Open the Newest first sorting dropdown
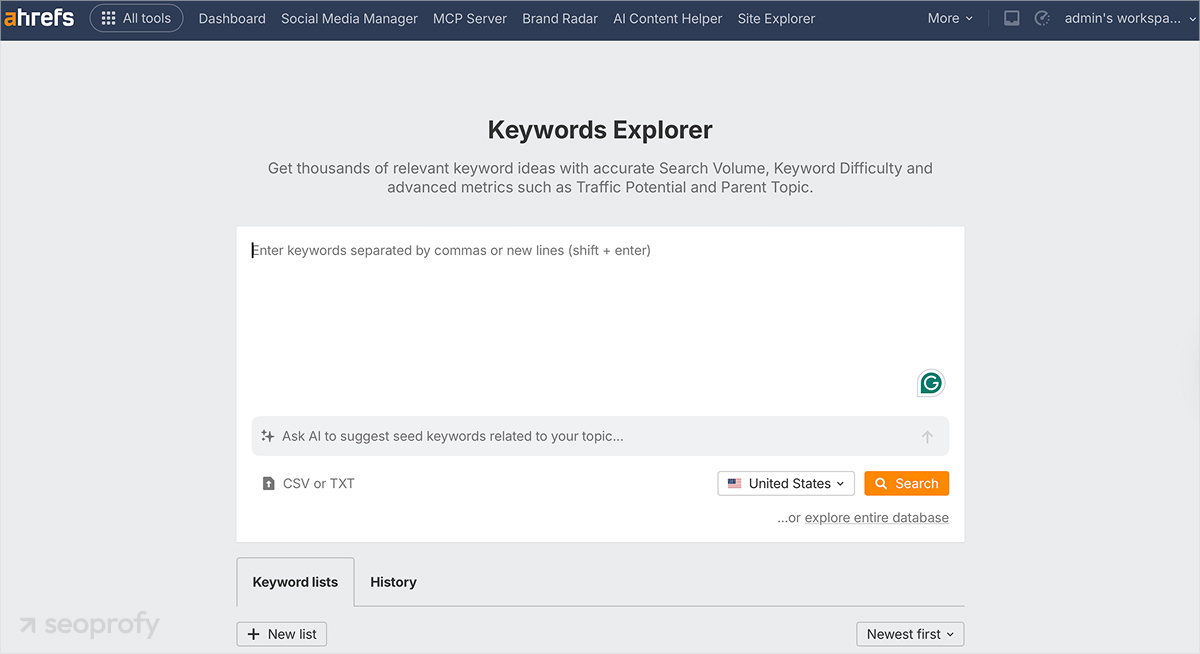Viewport: 1200px width, 654px height. 909,634
